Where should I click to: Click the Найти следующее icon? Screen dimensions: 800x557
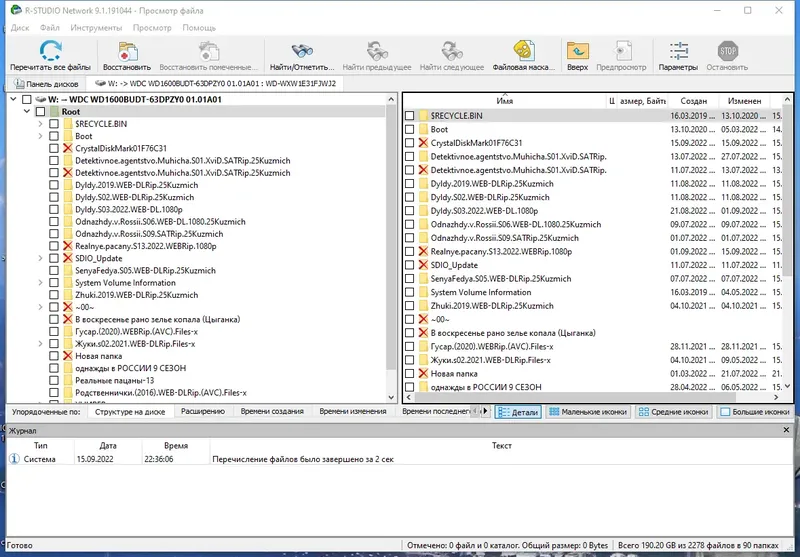pos(452,51)
